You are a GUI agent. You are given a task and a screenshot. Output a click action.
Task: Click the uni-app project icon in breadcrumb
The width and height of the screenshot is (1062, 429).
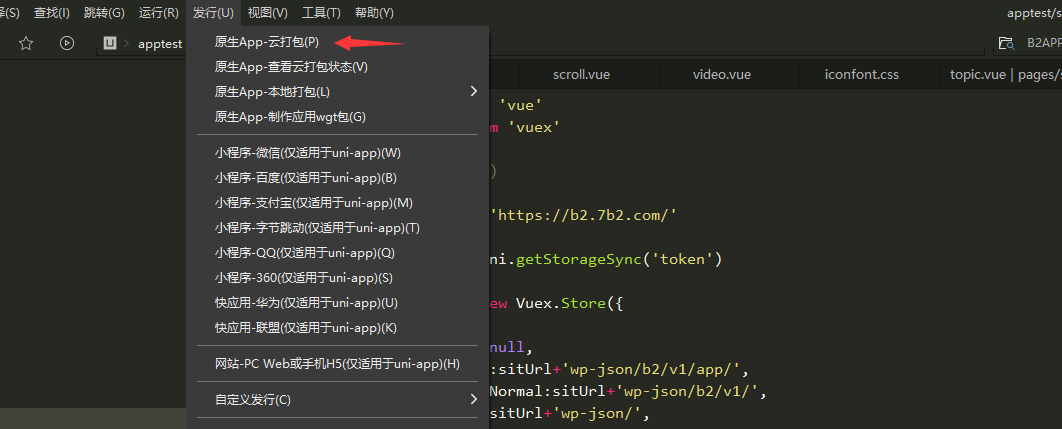110,43
